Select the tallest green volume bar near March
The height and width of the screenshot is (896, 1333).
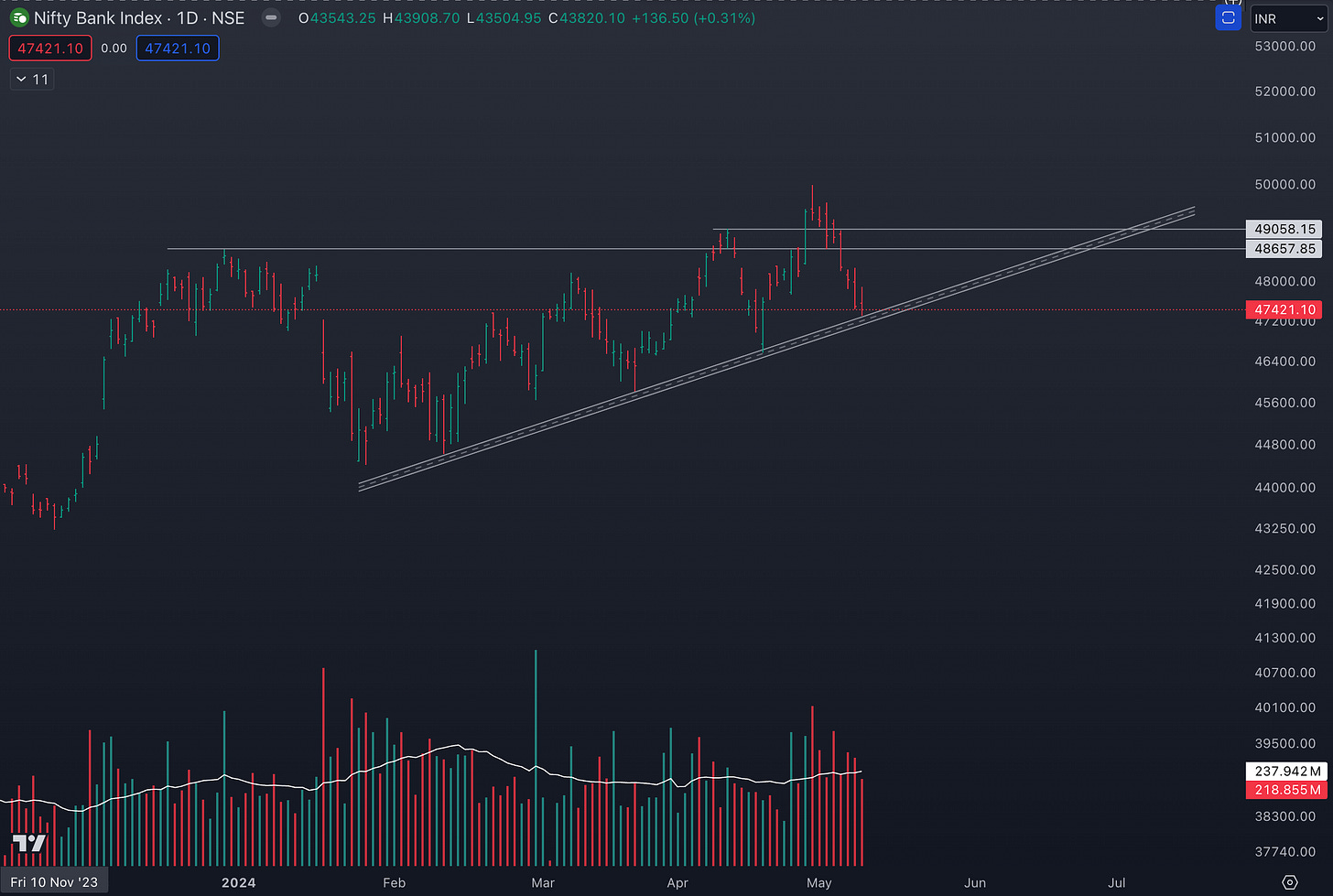coord(536,758)
